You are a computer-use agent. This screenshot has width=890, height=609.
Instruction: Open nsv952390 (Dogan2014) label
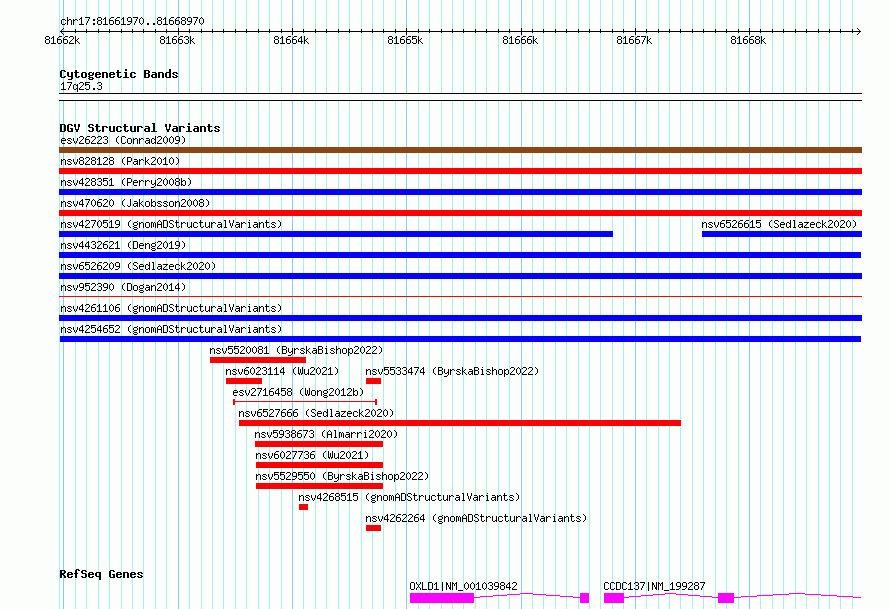(x=123, y=287)
